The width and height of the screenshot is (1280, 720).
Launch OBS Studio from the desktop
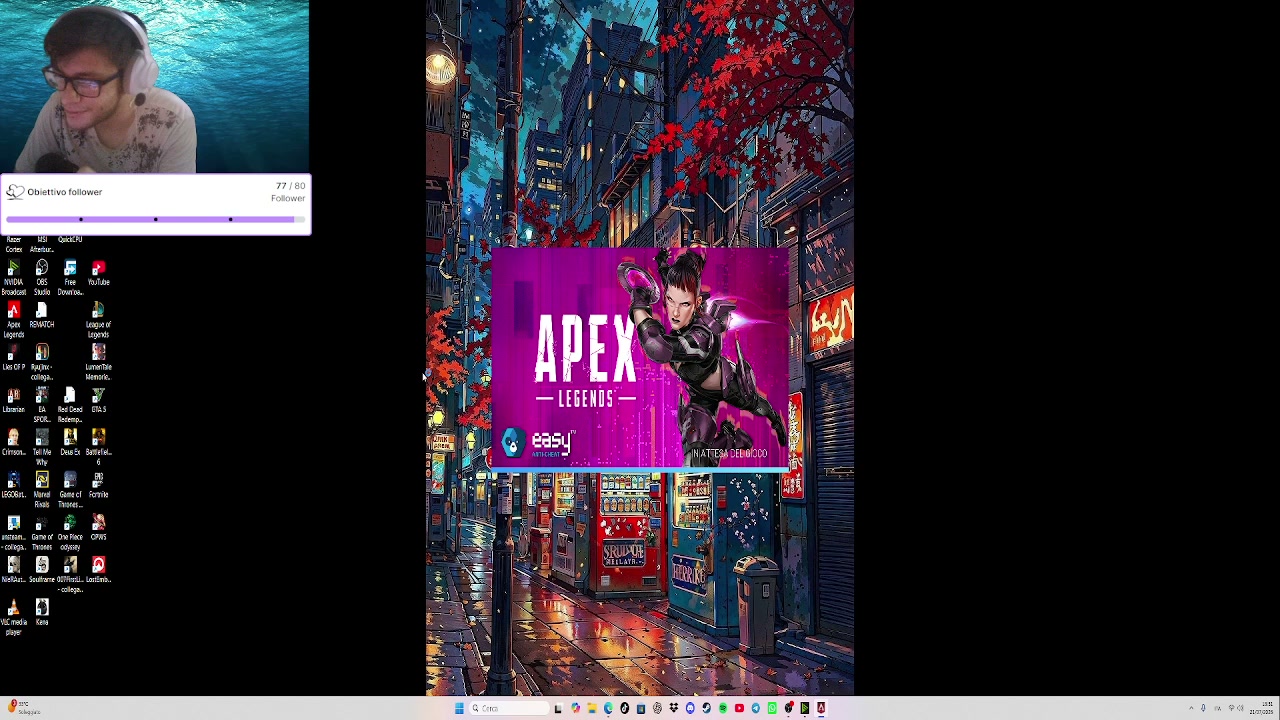[42, 278]
